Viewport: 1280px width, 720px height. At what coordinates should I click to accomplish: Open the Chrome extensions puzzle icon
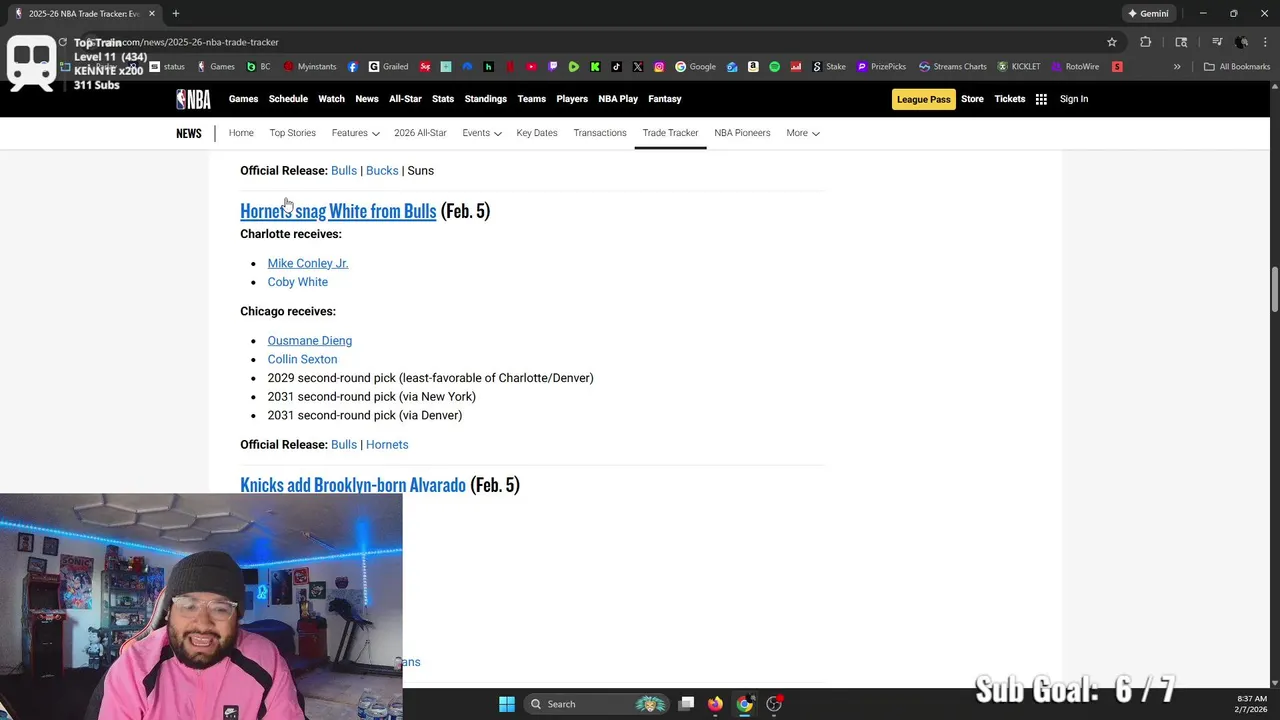(x=1146, y=42)
